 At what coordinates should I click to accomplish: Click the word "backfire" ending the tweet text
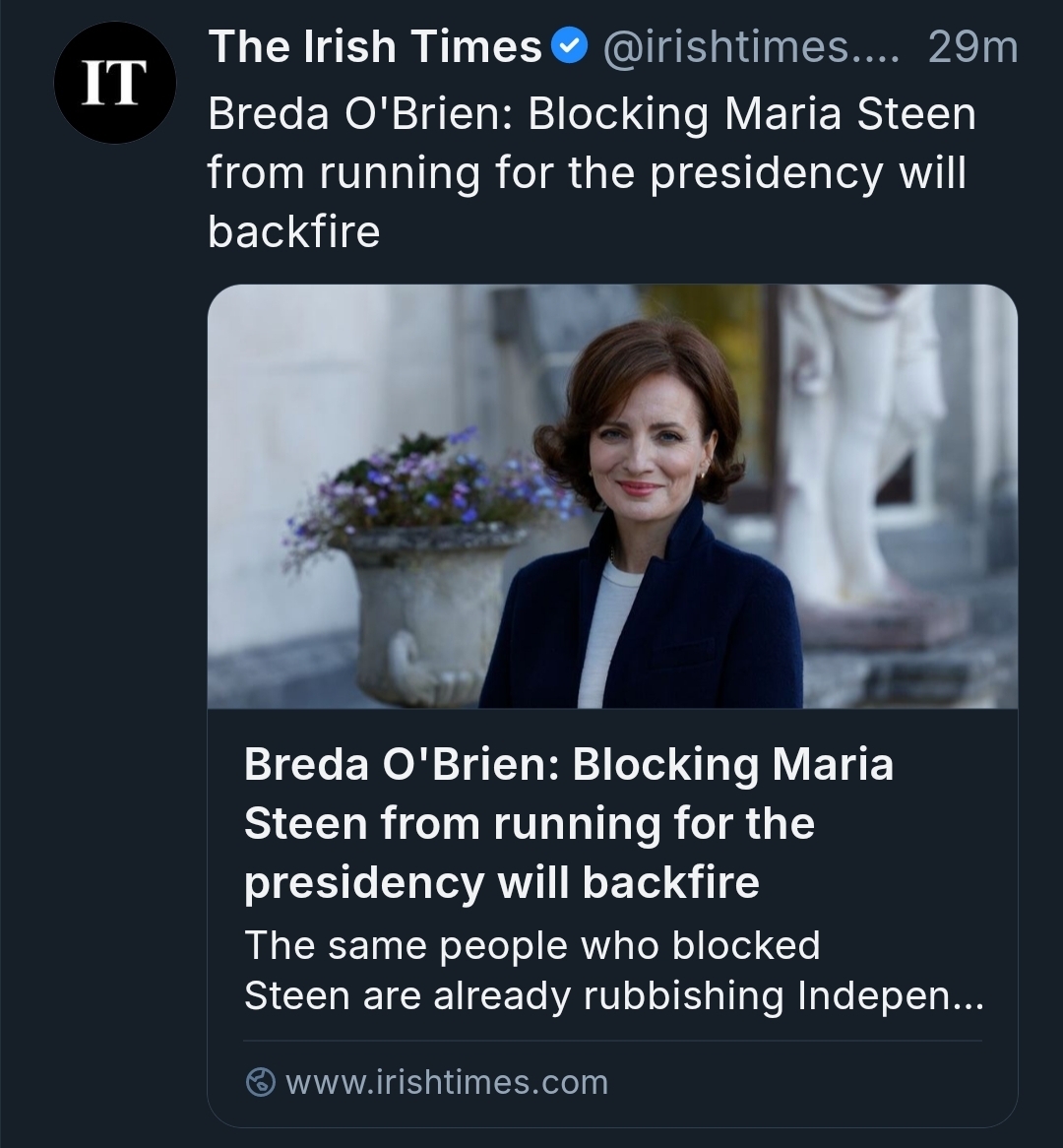click(x=293, y=231)
